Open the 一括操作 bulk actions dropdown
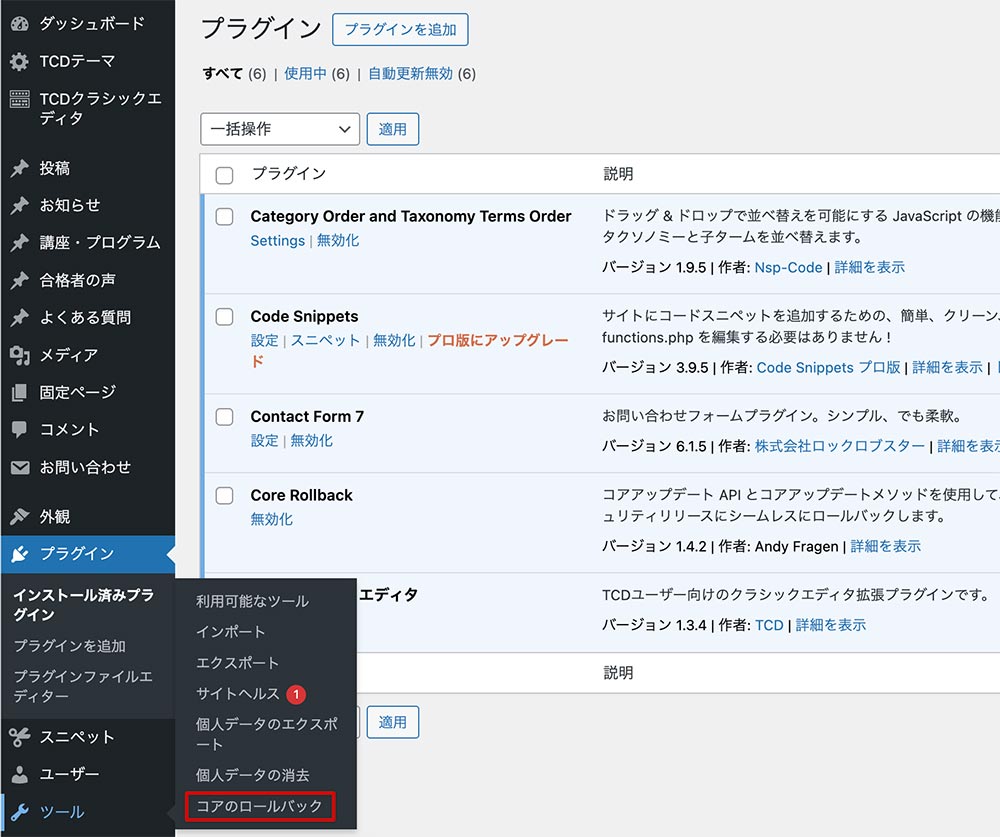 [279, 129]
